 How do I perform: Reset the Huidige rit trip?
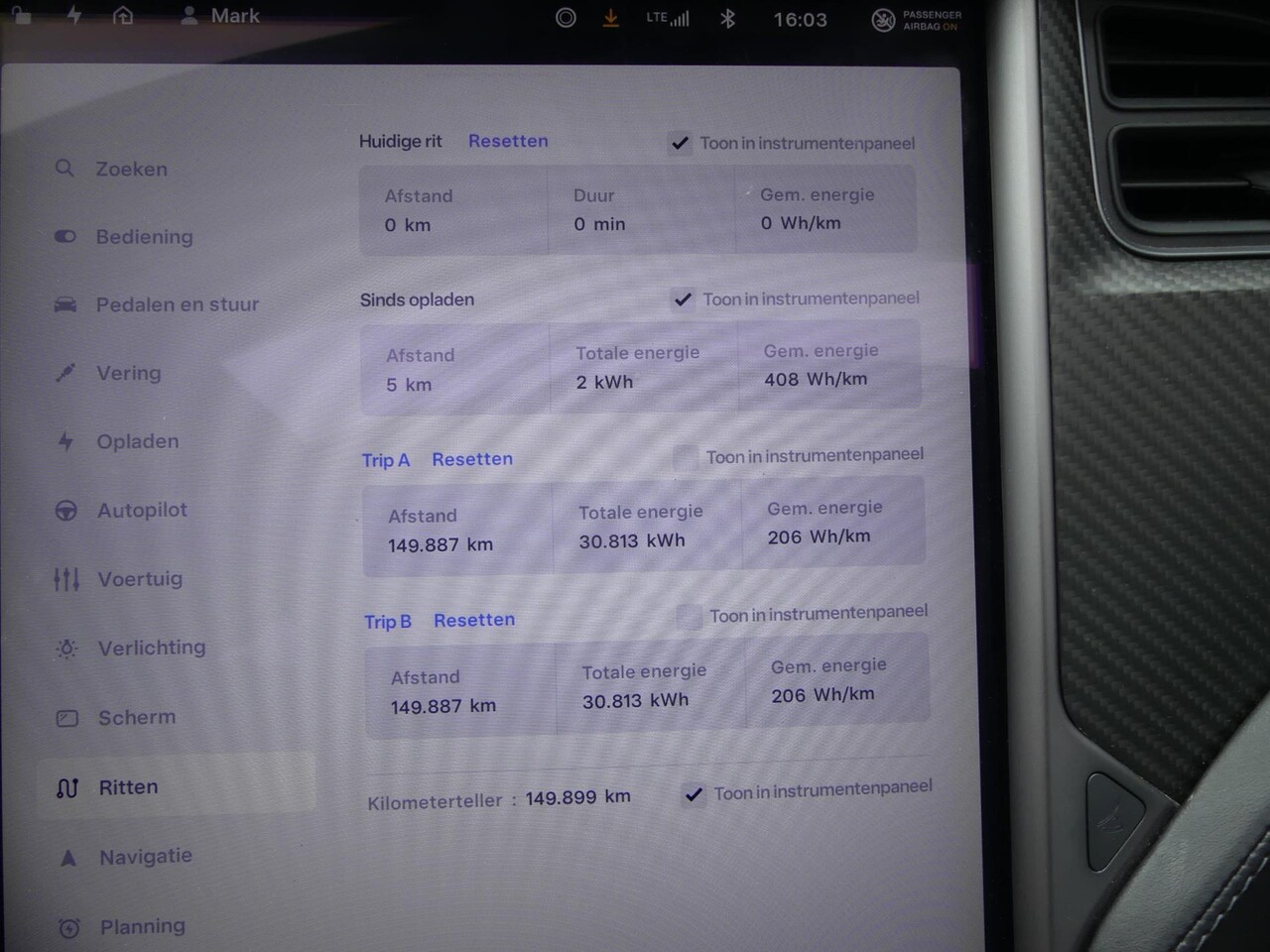pyautogui.click(x=508, y=141)
